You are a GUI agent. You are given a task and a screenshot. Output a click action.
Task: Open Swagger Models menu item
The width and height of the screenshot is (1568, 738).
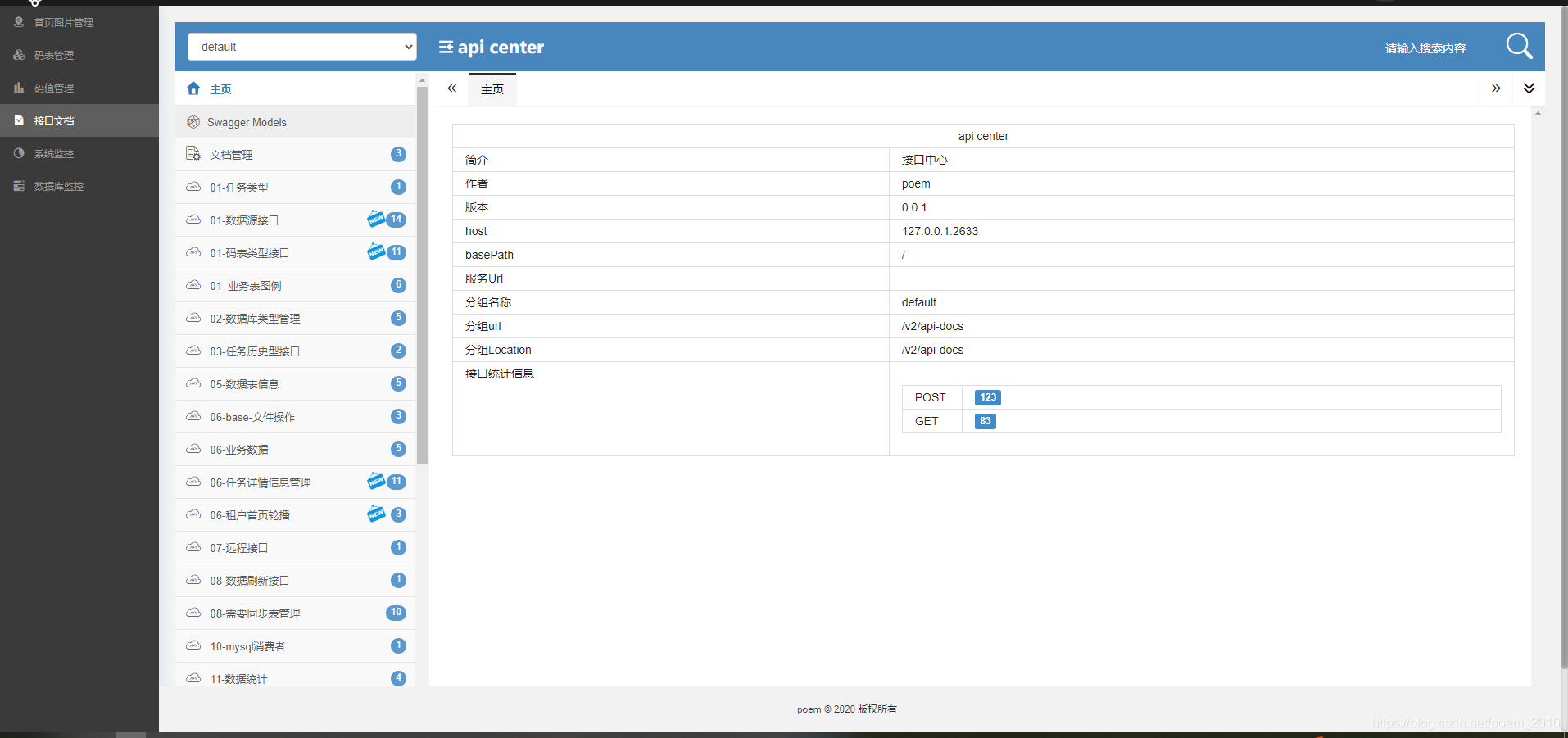tap(296, 122)
